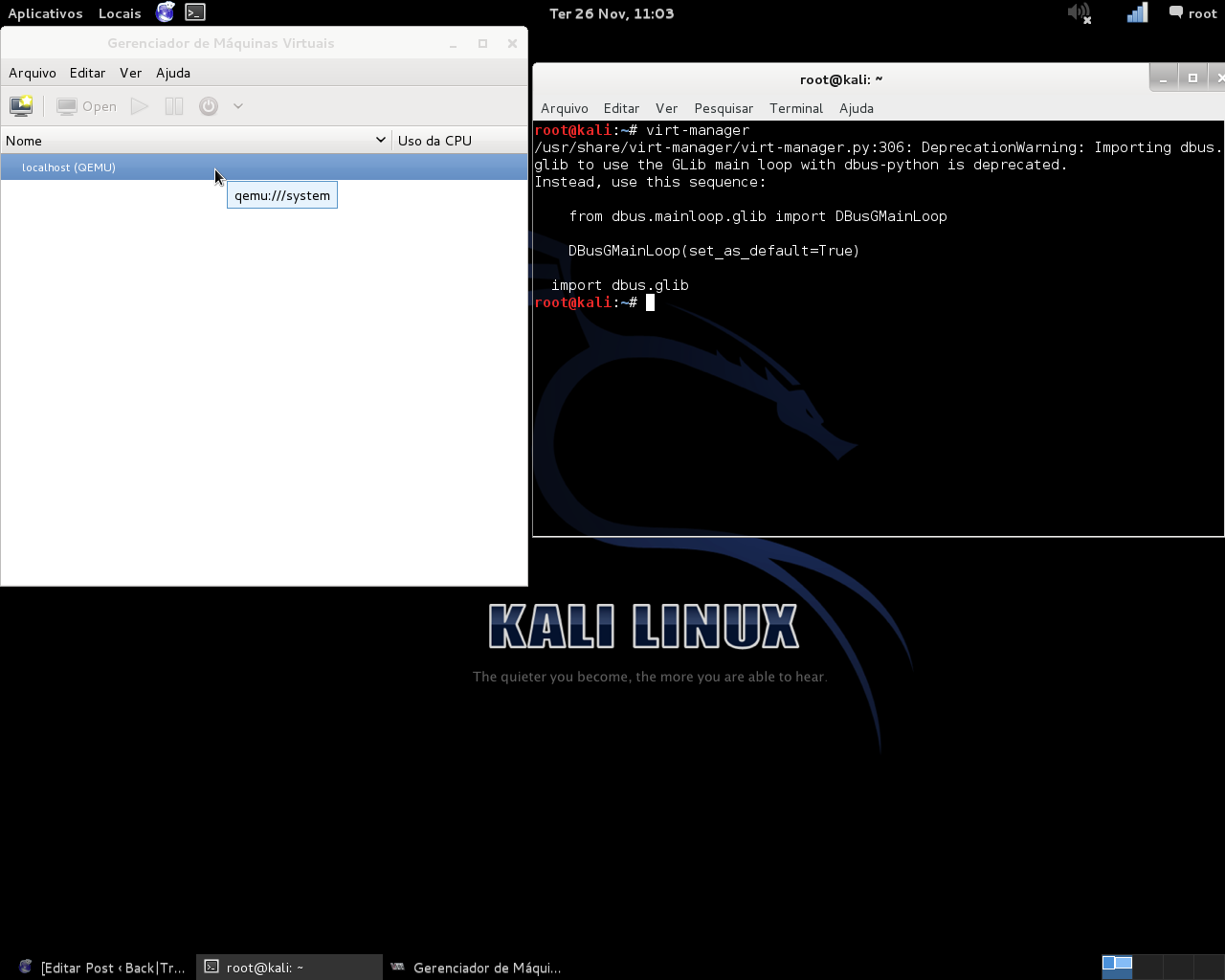Maximize the Virtual Machine Manager window
The image size is (1225, 980).
(x=482, y=43)
